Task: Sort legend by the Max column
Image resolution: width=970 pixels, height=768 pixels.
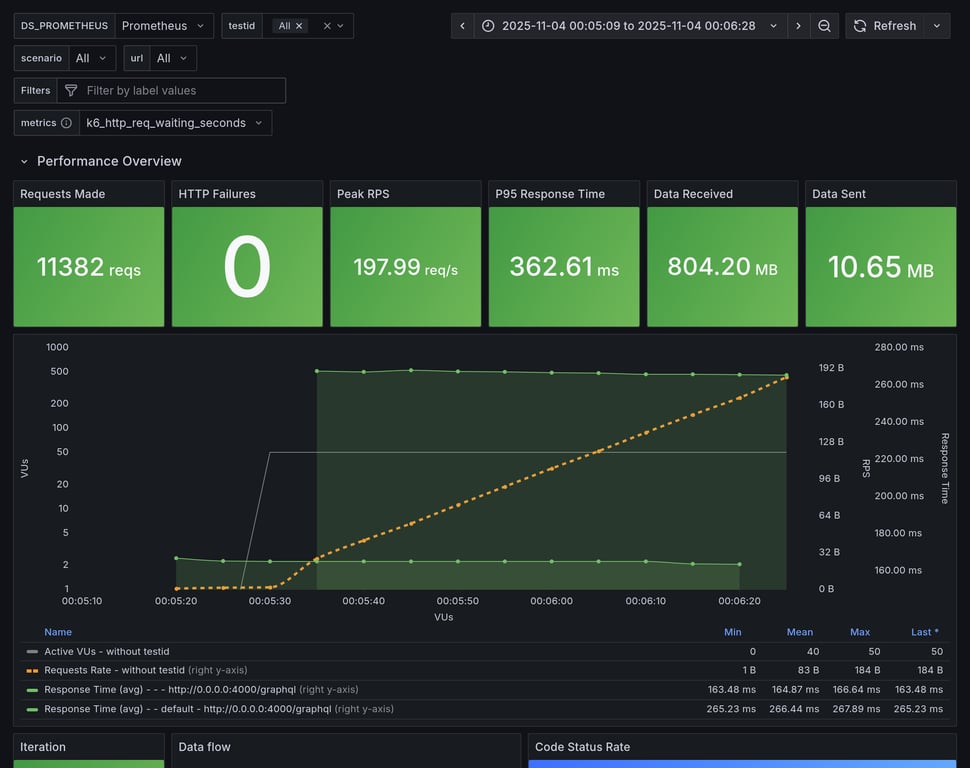Action: (859, 632)
